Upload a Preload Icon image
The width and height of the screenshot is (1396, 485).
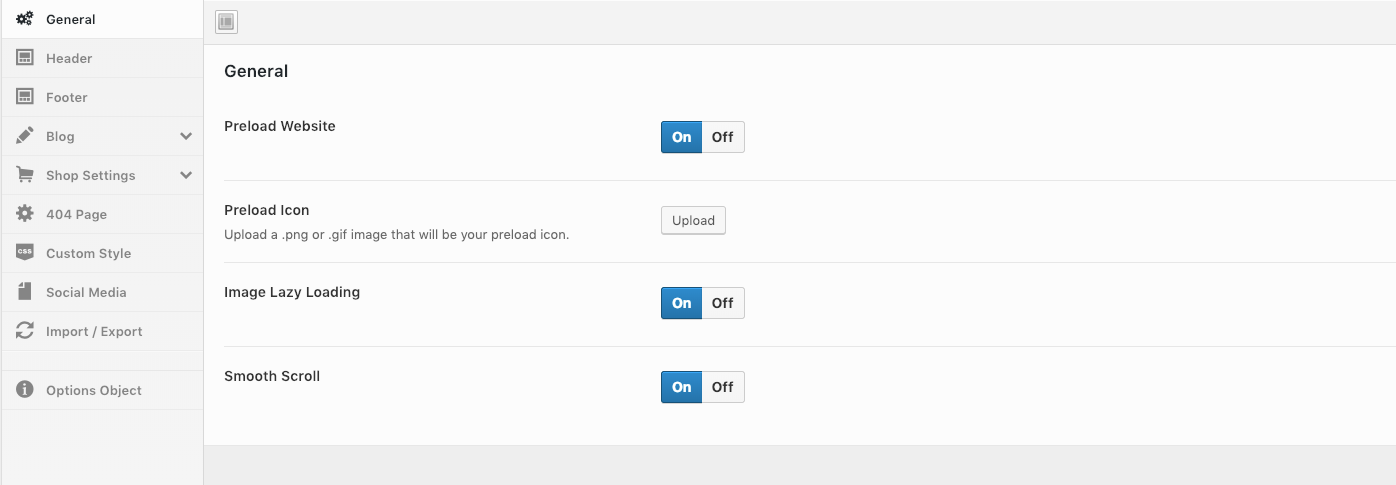tap(693, 220)
